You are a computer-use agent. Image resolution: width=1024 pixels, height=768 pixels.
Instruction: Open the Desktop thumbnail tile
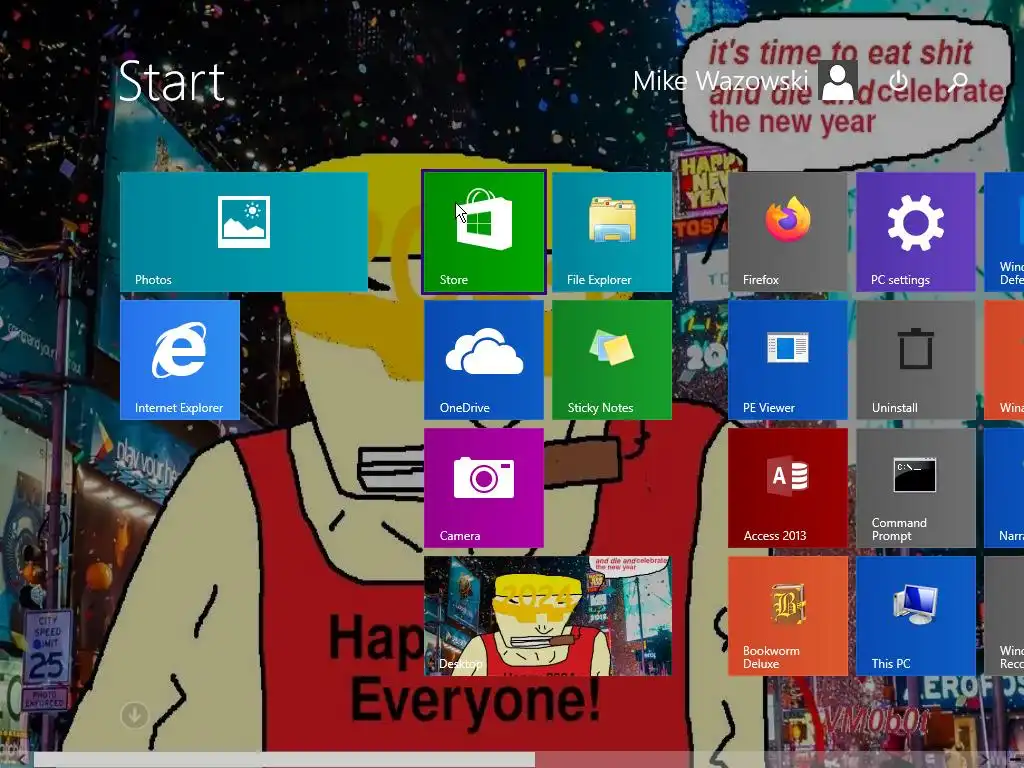point(548,616)
